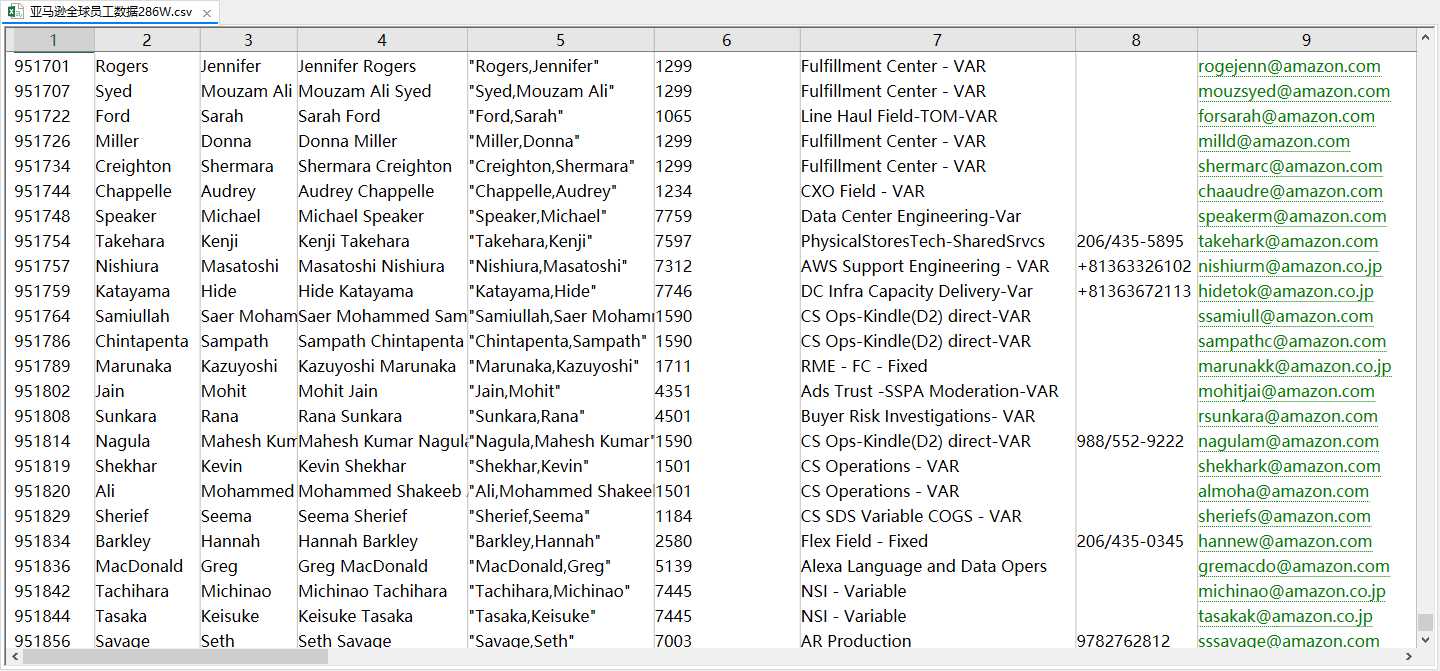This screenshot has height=671, width=1440.
Task: Open email link milld@amazon.com
Action: 1274,141
